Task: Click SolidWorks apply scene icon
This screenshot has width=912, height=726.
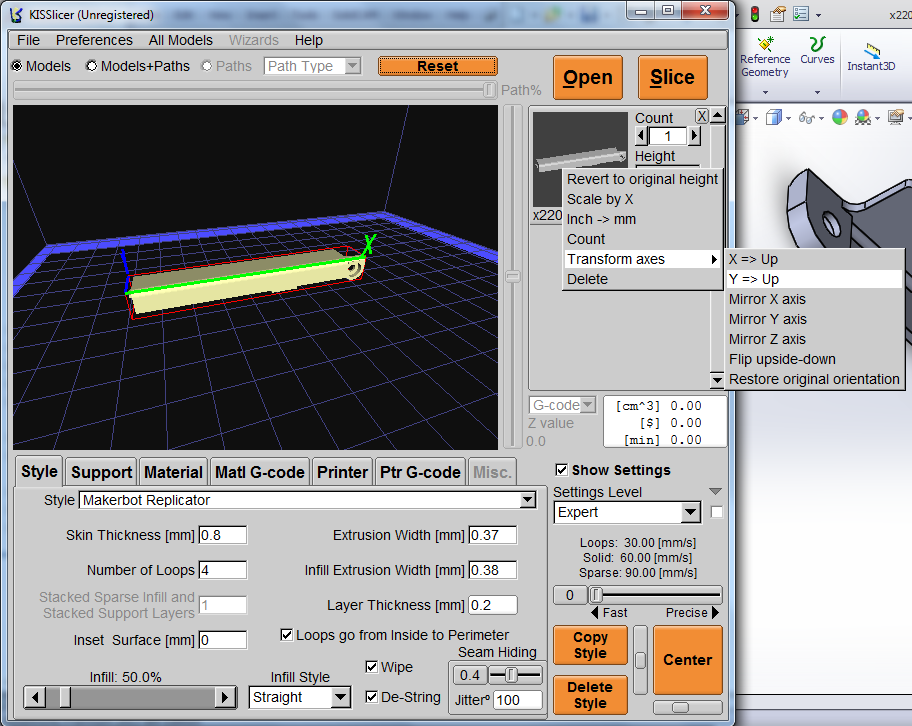Action: [x=863, y=118]
